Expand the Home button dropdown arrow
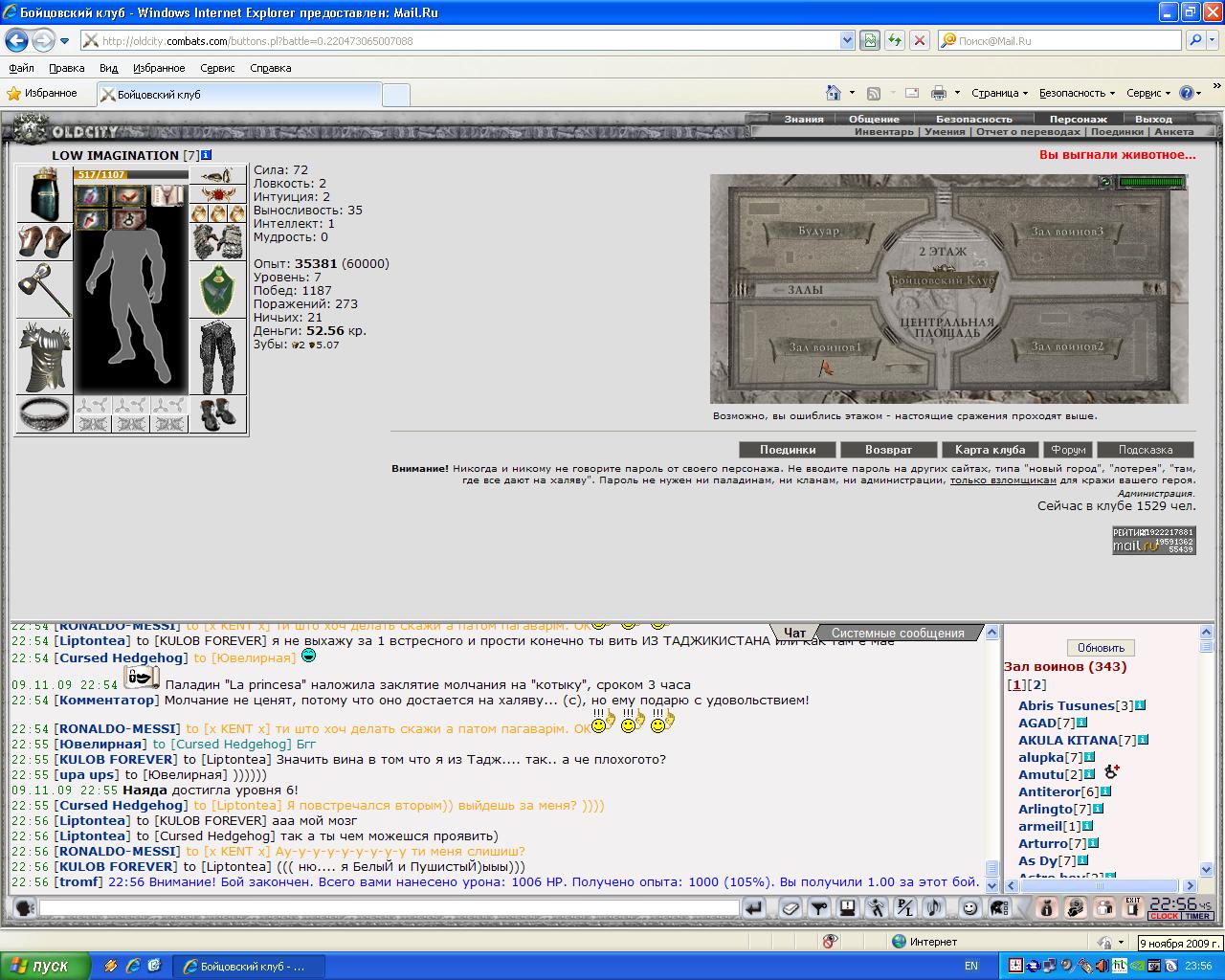This screenshot has width=1225, height=980. [852, 93]
